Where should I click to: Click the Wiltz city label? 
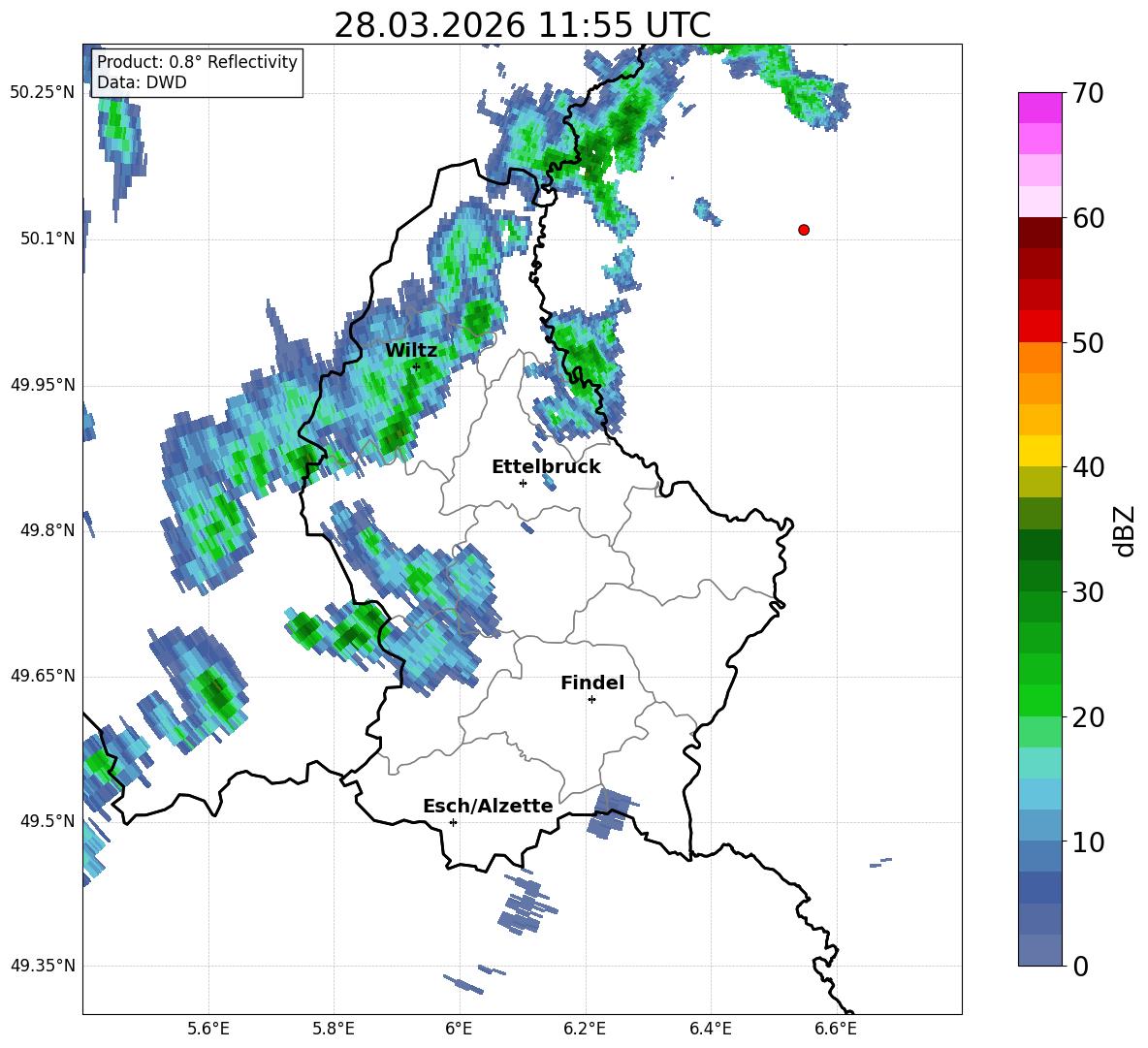click(411, 351)
